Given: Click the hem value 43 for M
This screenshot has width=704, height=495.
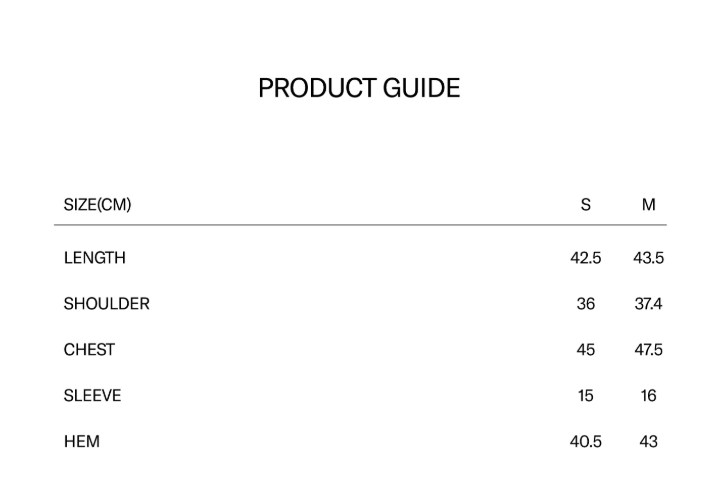Looking at the screenshot, I should point(648,442).
